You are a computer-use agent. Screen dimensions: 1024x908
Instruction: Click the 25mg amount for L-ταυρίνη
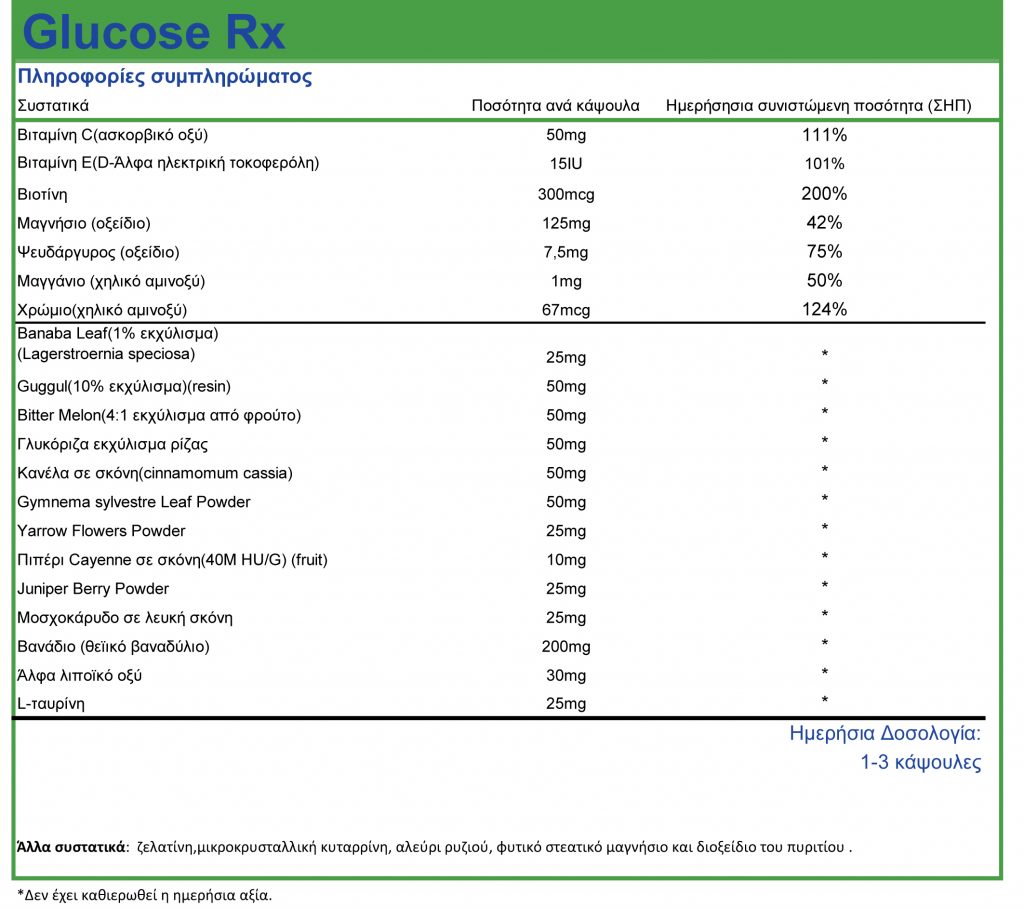pyautogui.click(x=566, y=704)
